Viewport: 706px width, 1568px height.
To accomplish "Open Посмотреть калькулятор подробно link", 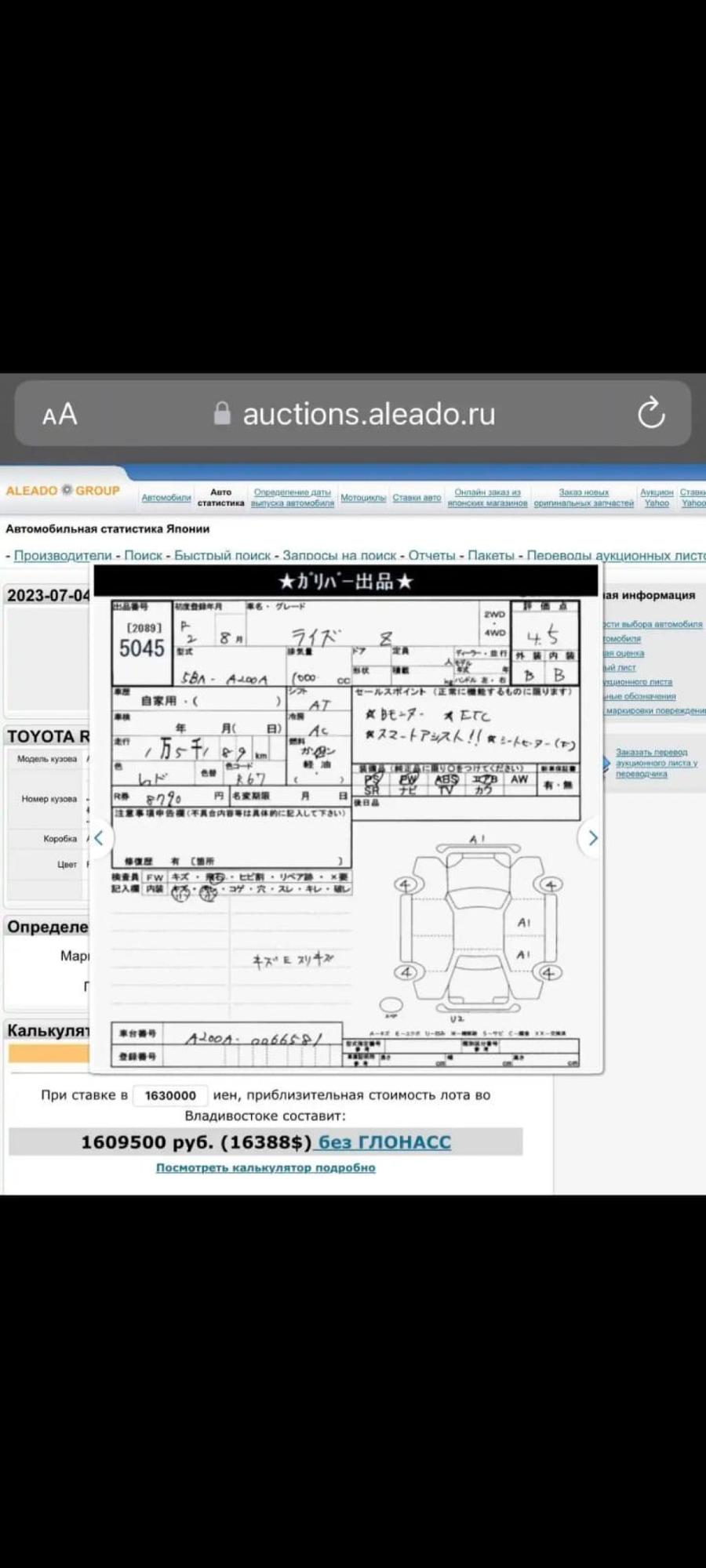I will coord(265,1167).
